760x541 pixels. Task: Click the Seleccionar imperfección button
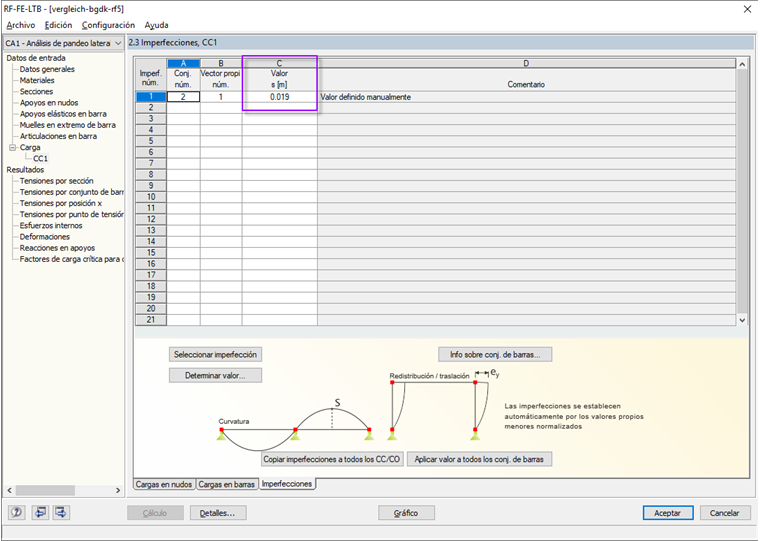click(x=215, y=354)
